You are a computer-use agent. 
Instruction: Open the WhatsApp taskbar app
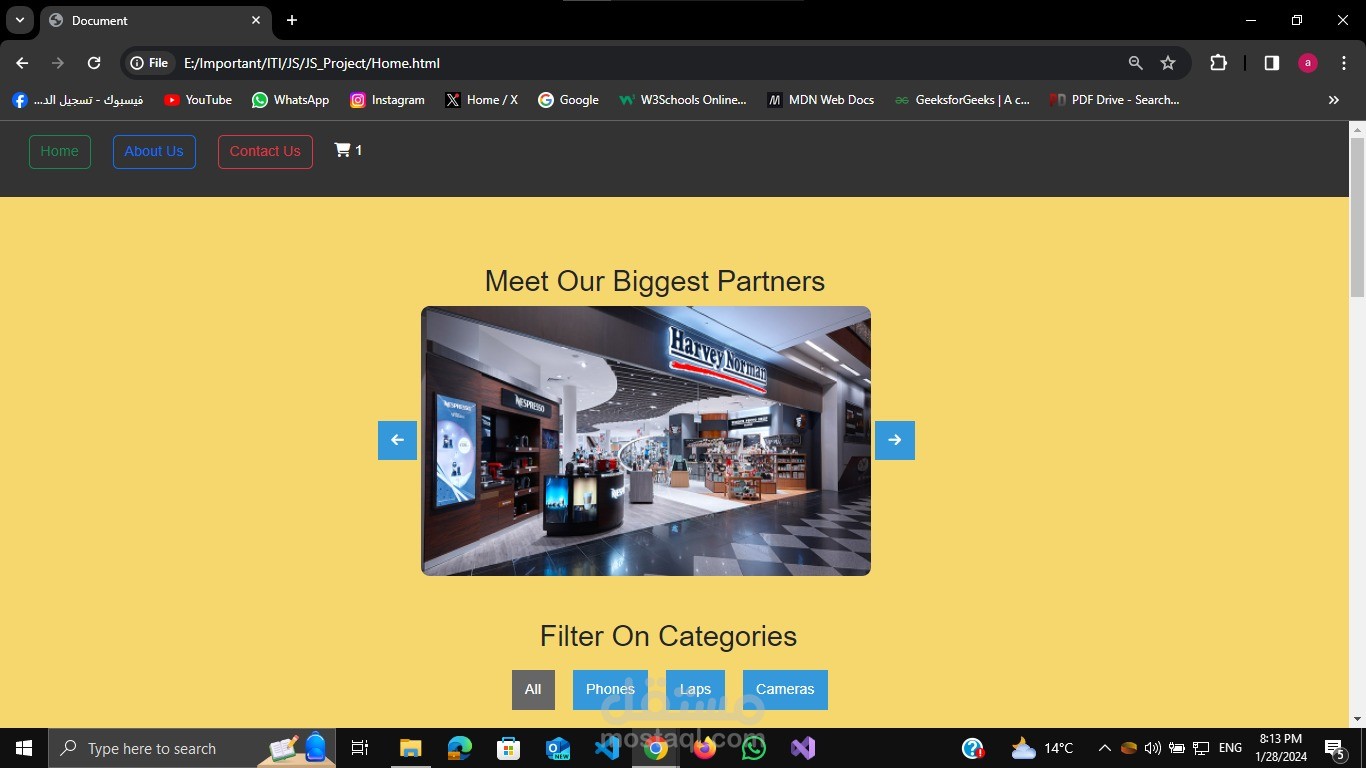754,748
